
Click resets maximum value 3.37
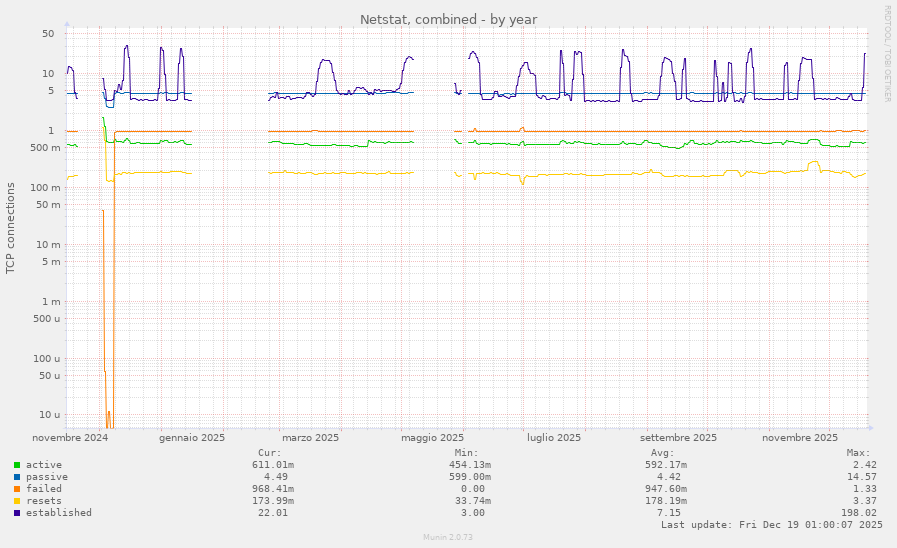(x=865, y=501)
